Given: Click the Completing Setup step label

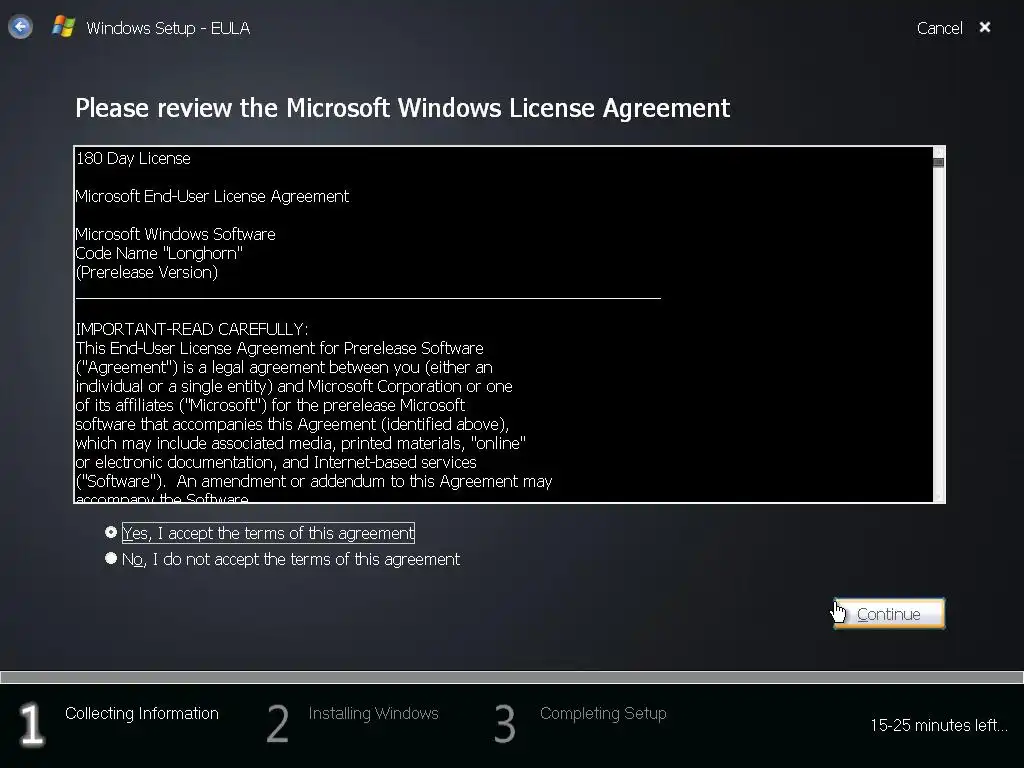Looking at the screenshot, I should tap(603, 713).
